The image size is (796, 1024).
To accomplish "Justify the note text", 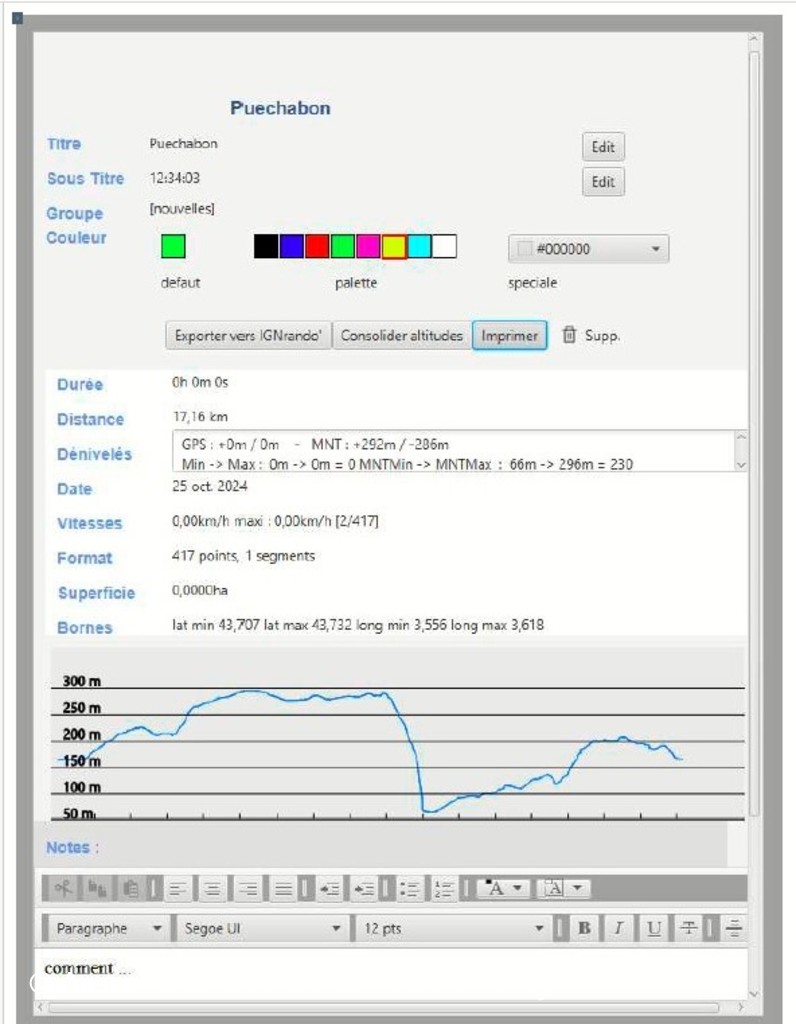I will 284,888.
